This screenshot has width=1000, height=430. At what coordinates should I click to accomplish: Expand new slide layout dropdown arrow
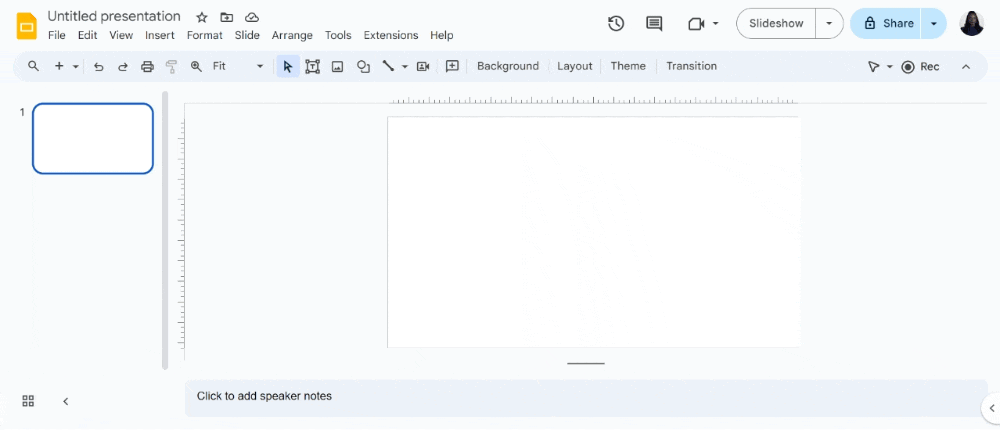(75, 66)
